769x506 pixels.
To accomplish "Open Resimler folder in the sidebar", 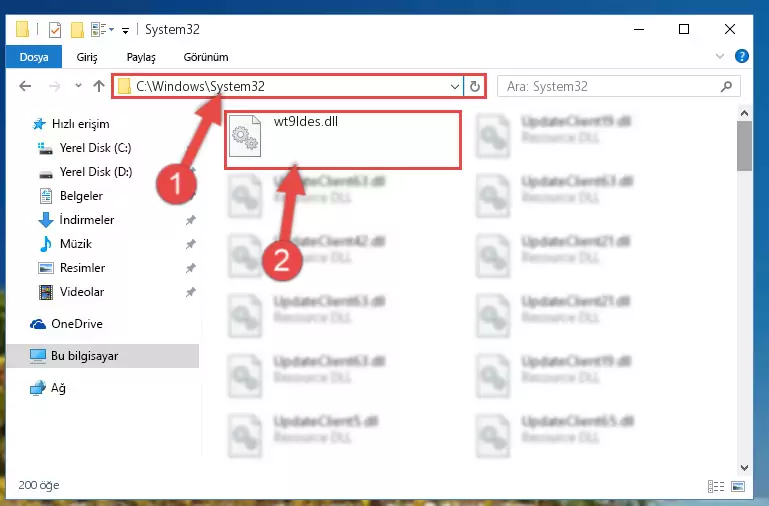I will point(71,268).
